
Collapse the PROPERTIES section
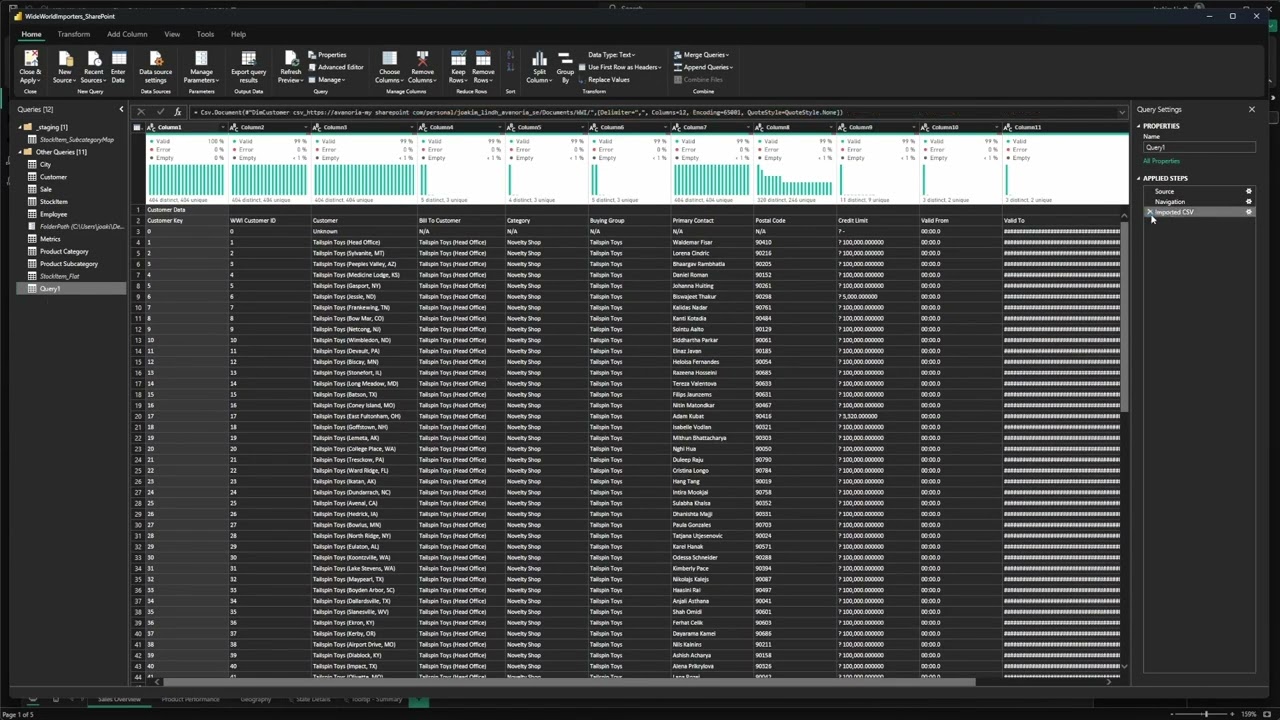coord(1139,126)
